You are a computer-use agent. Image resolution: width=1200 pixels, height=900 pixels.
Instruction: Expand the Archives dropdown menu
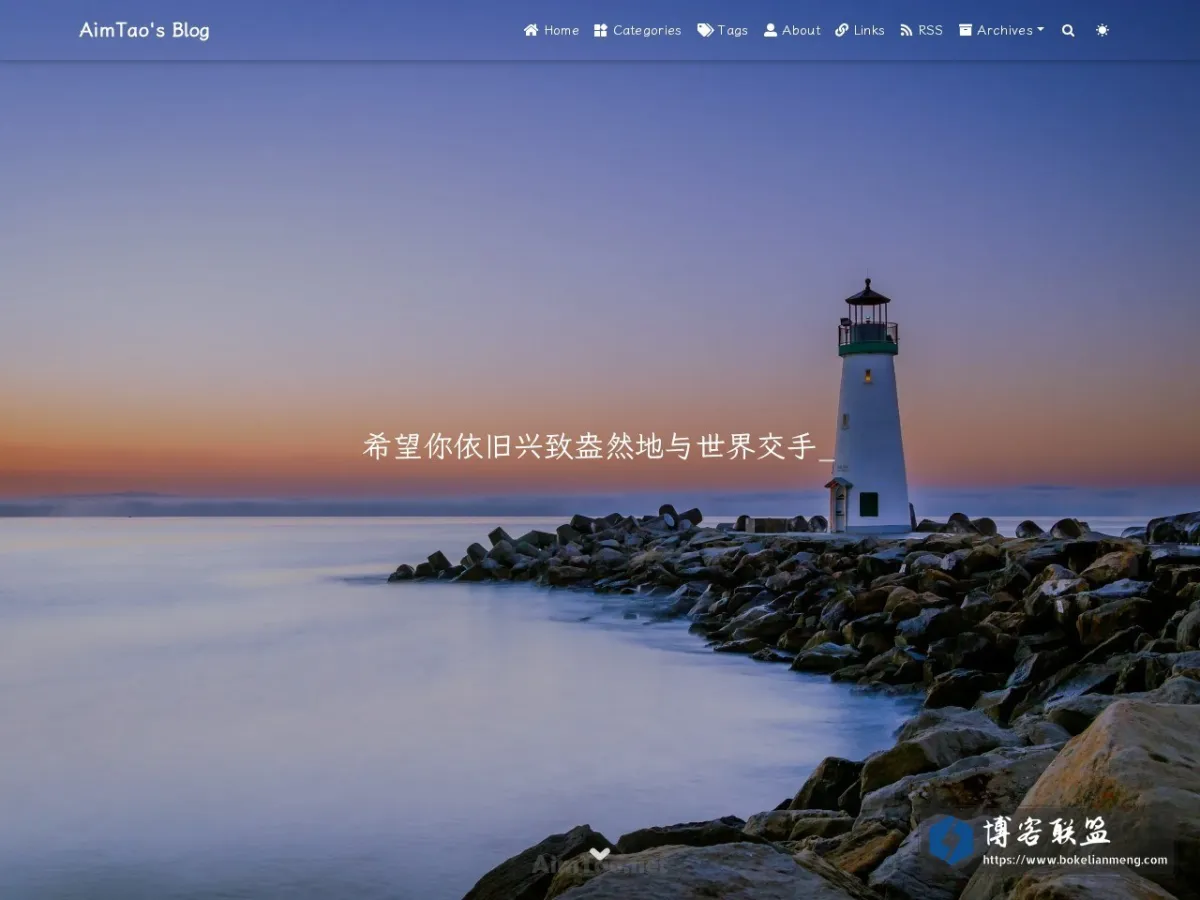click(1001, 30)
